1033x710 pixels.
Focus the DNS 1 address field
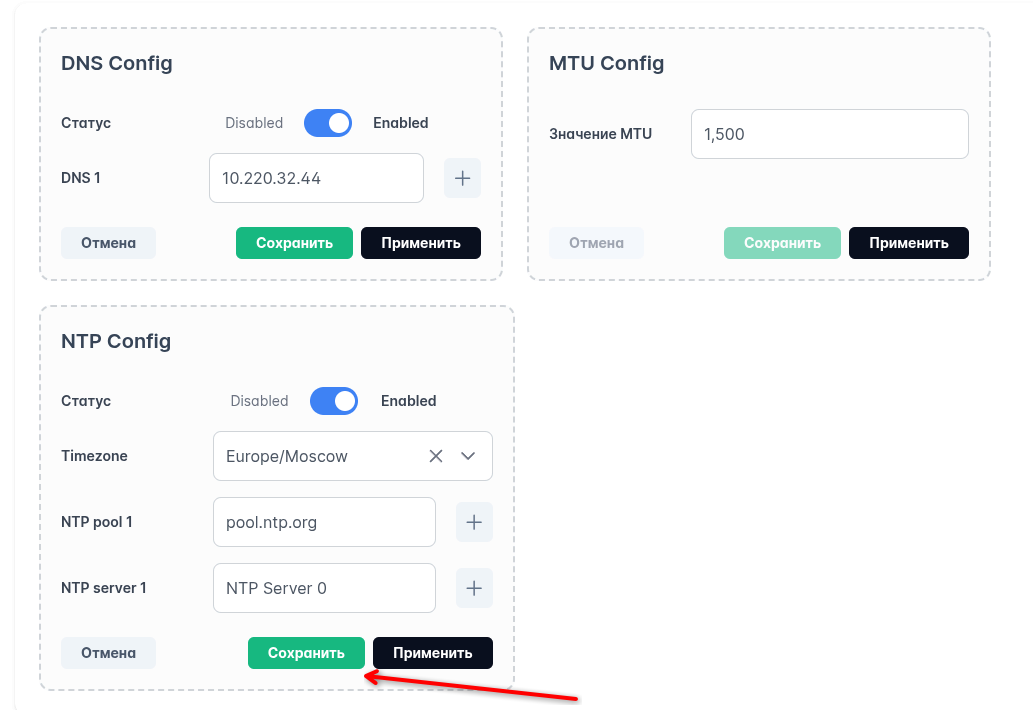[316, 178]
